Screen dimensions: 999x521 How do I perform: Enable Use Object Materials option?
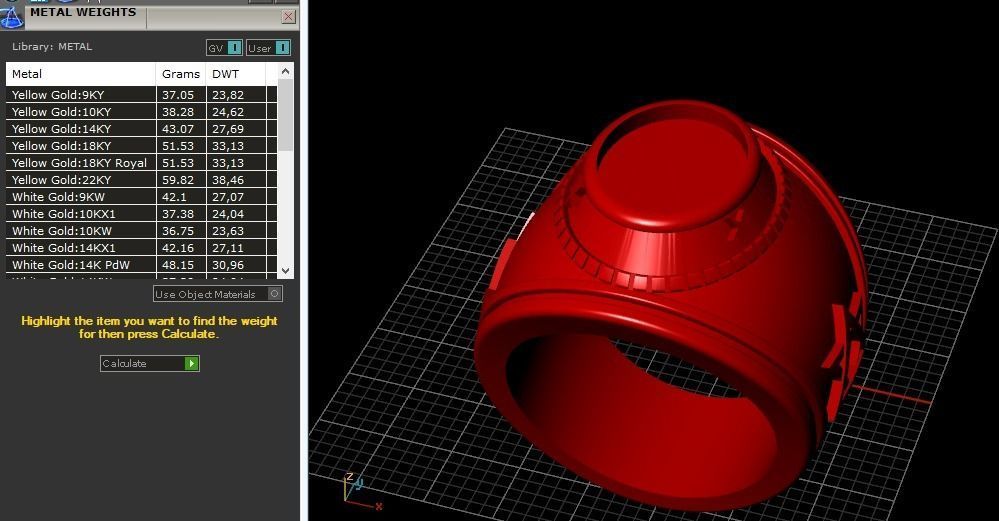tap(218, 294)
